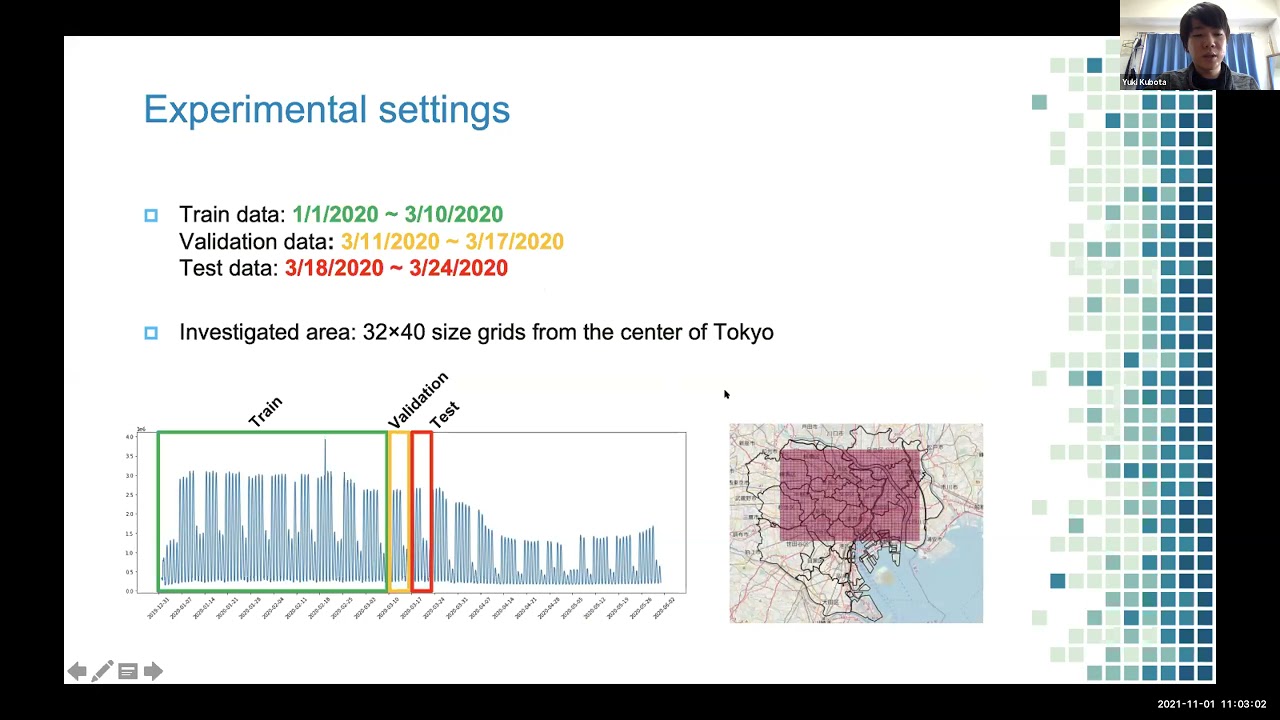
Task: Open the slide menu icon
Action: [127, 671]
